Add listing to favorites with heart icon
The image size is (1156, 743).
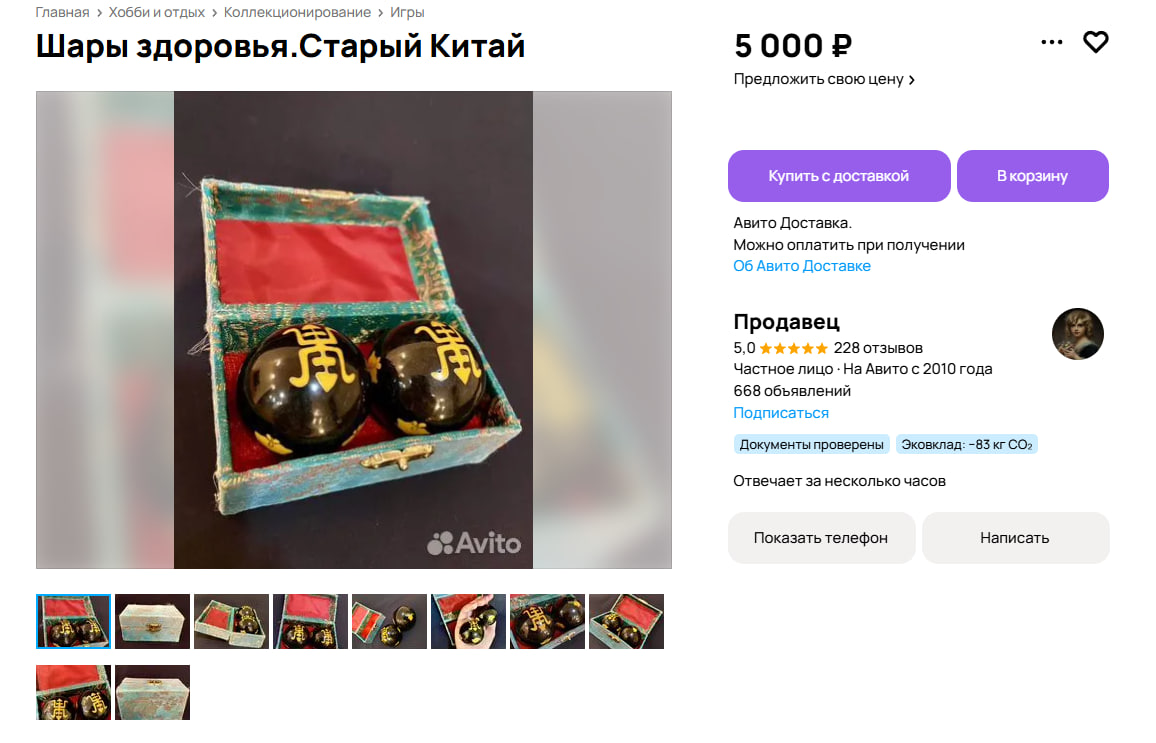(x=1096, y=42)
